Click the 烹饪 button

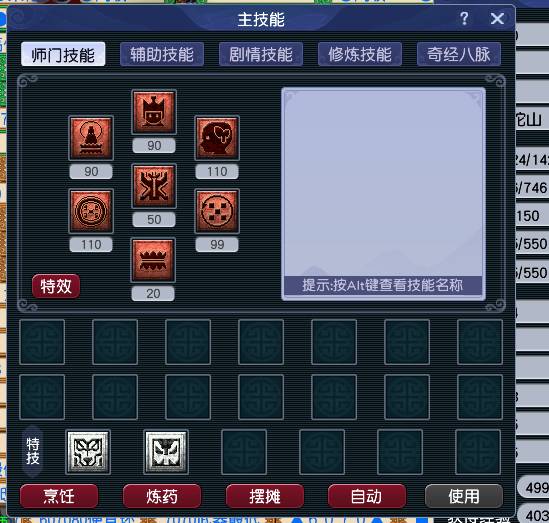coord(59,496)
